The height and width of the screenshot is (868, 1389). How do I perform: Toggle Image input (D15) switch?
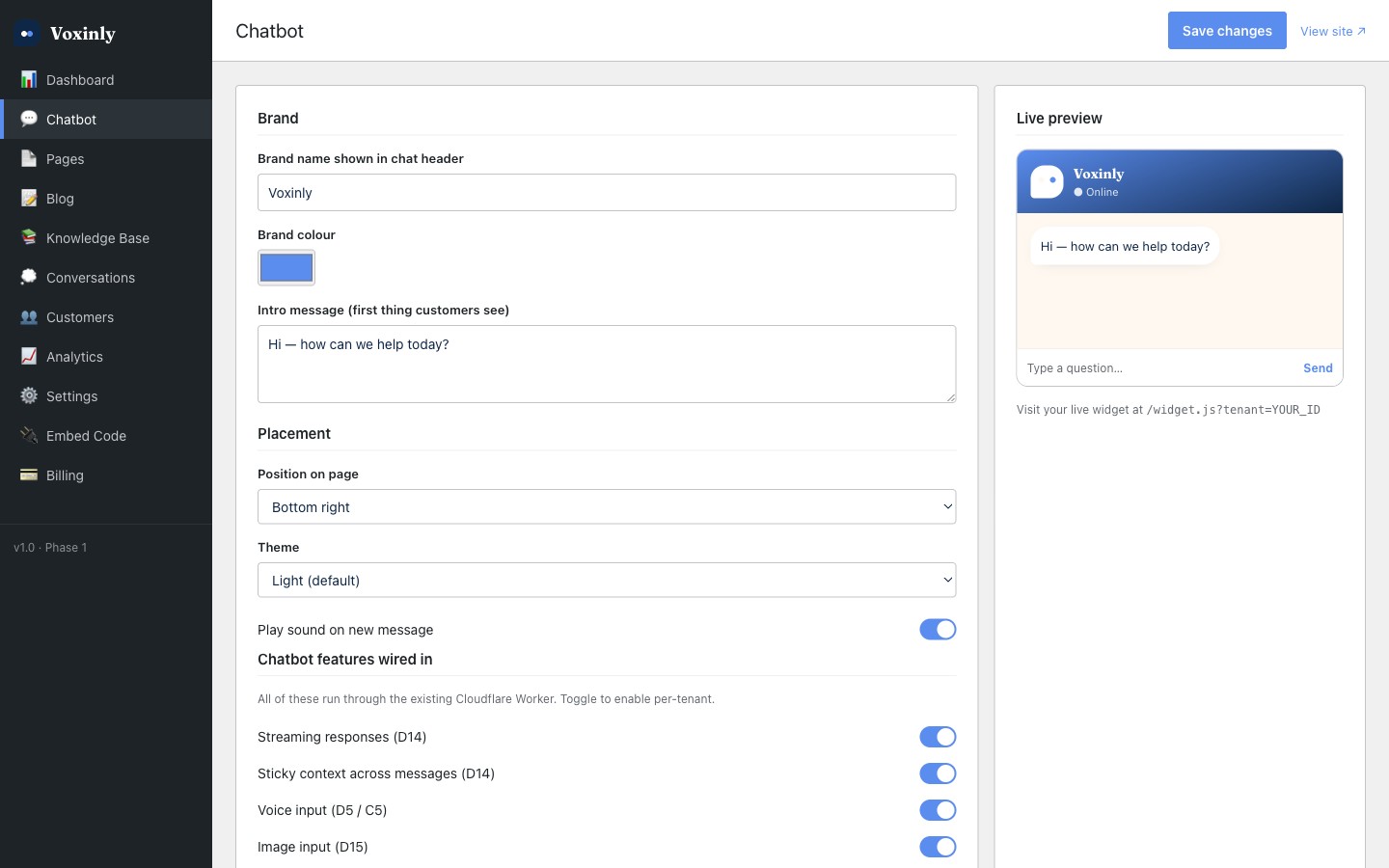(x=938, y=847)
